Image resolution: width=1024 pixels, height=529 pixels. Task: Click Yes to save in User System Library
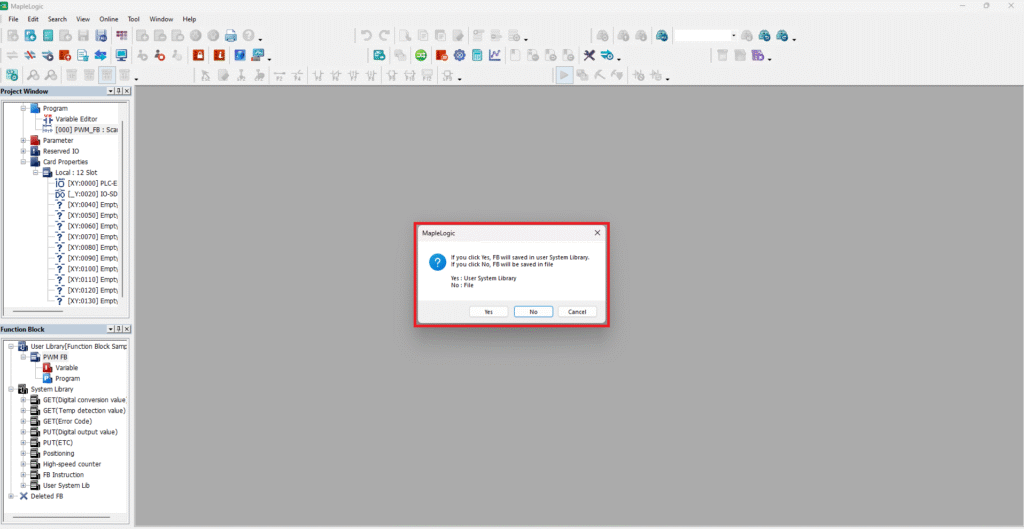click(x=488, y=312)
